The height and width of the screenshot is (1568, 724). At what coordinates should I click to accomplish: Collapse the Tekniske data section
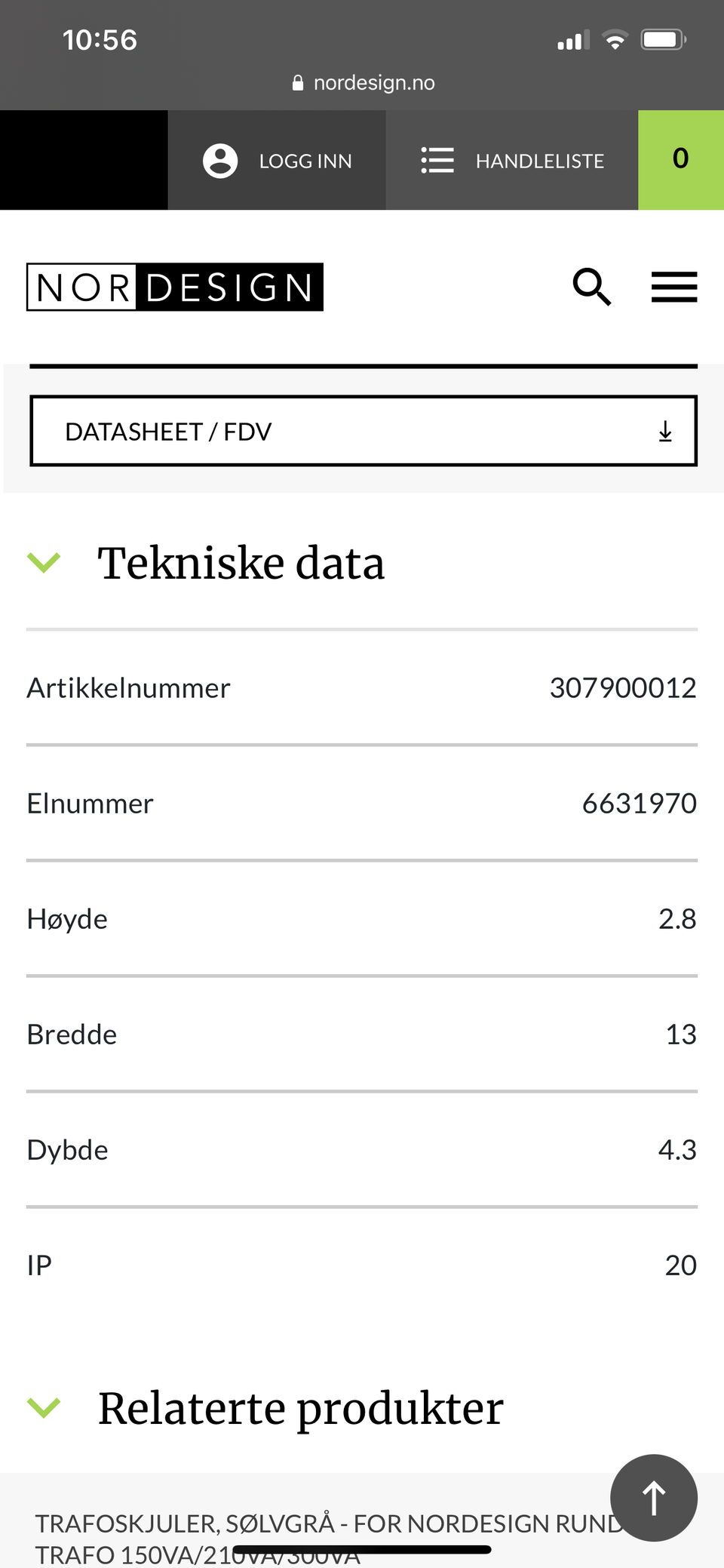44,562
